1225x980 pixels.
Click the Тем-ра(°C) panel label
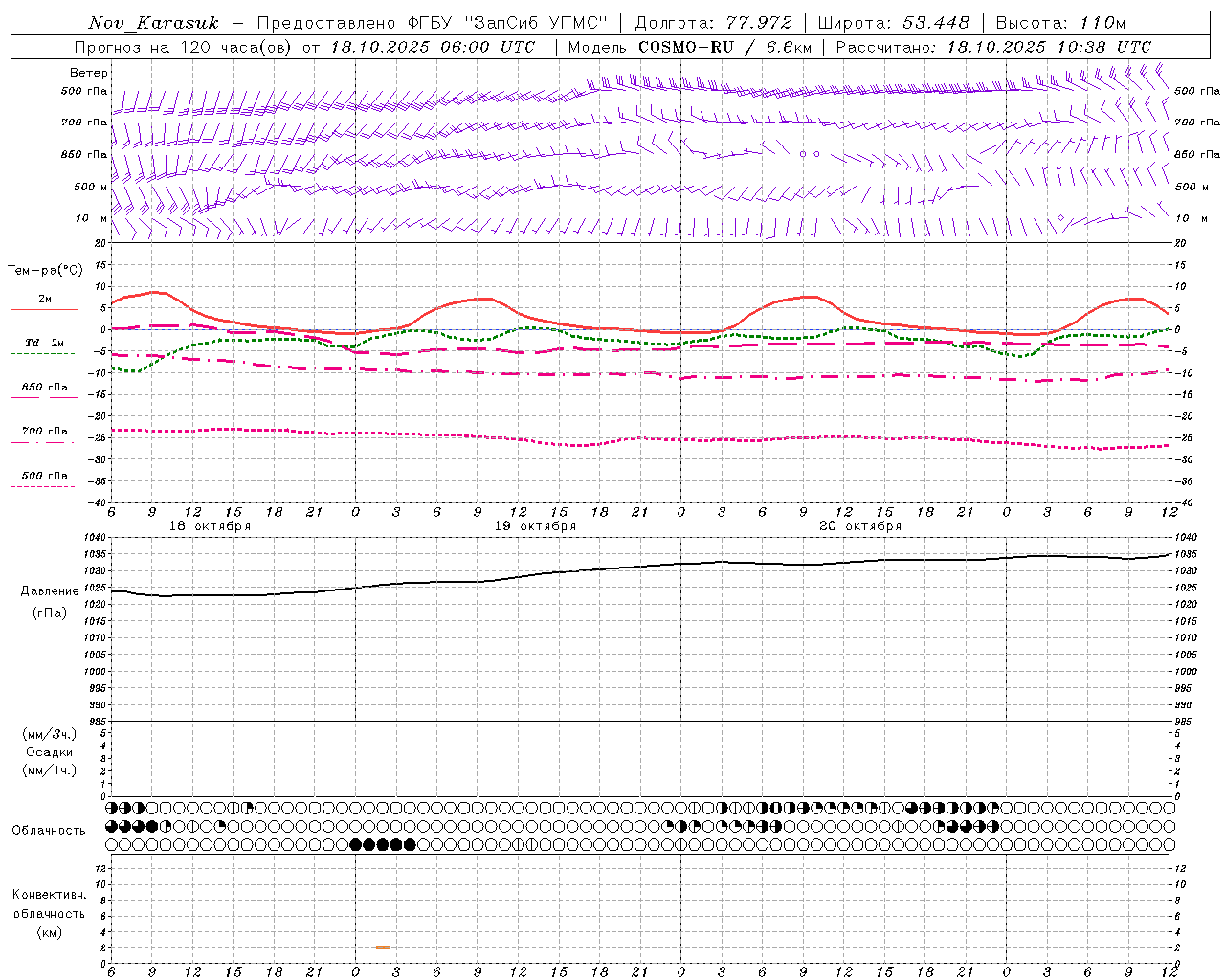(x=45, y=271)
